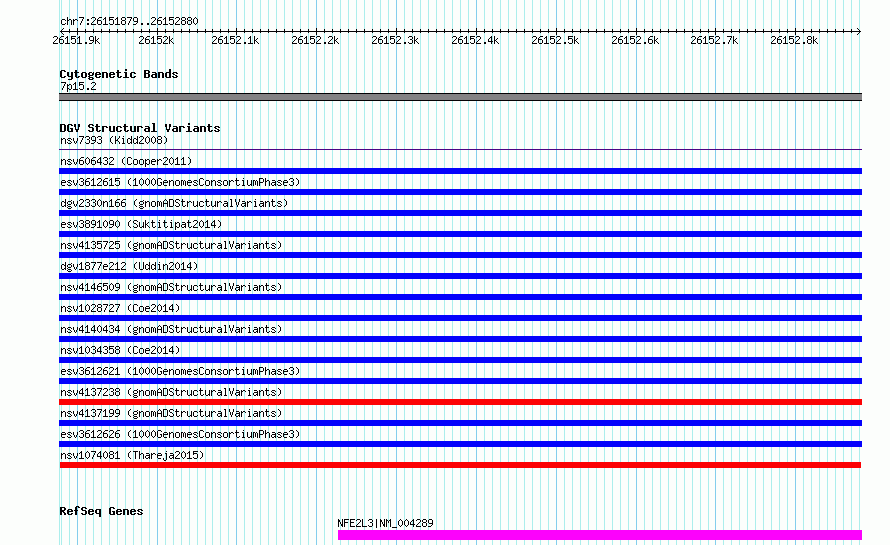This screenshot has width=890, height=545.
Task: Select variant nsv606432 (Cooper2011) label
Action: tap(126, 161)
